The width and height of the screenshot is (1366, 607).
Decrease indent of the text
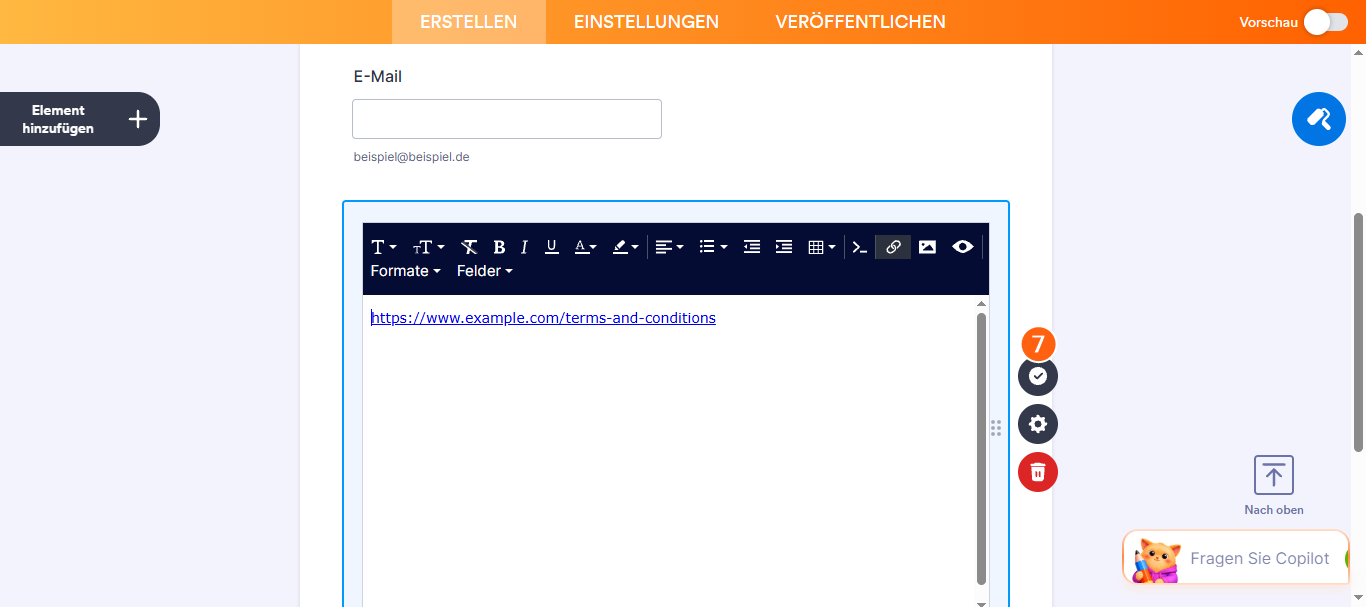point(752,247)
